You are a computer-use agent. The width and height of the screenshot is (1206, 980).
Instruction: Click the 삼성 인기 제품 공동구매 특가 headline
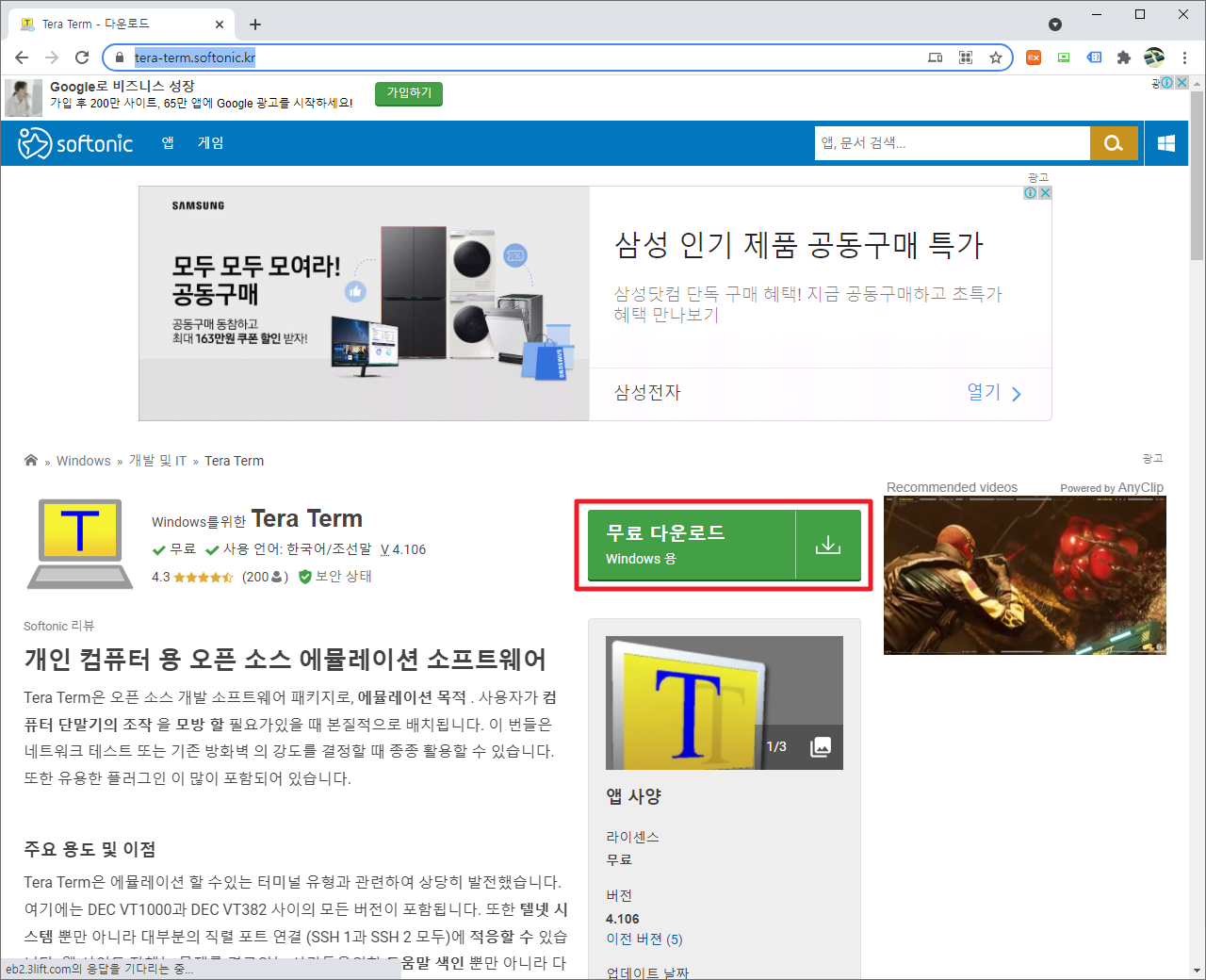tap(799, 245)
